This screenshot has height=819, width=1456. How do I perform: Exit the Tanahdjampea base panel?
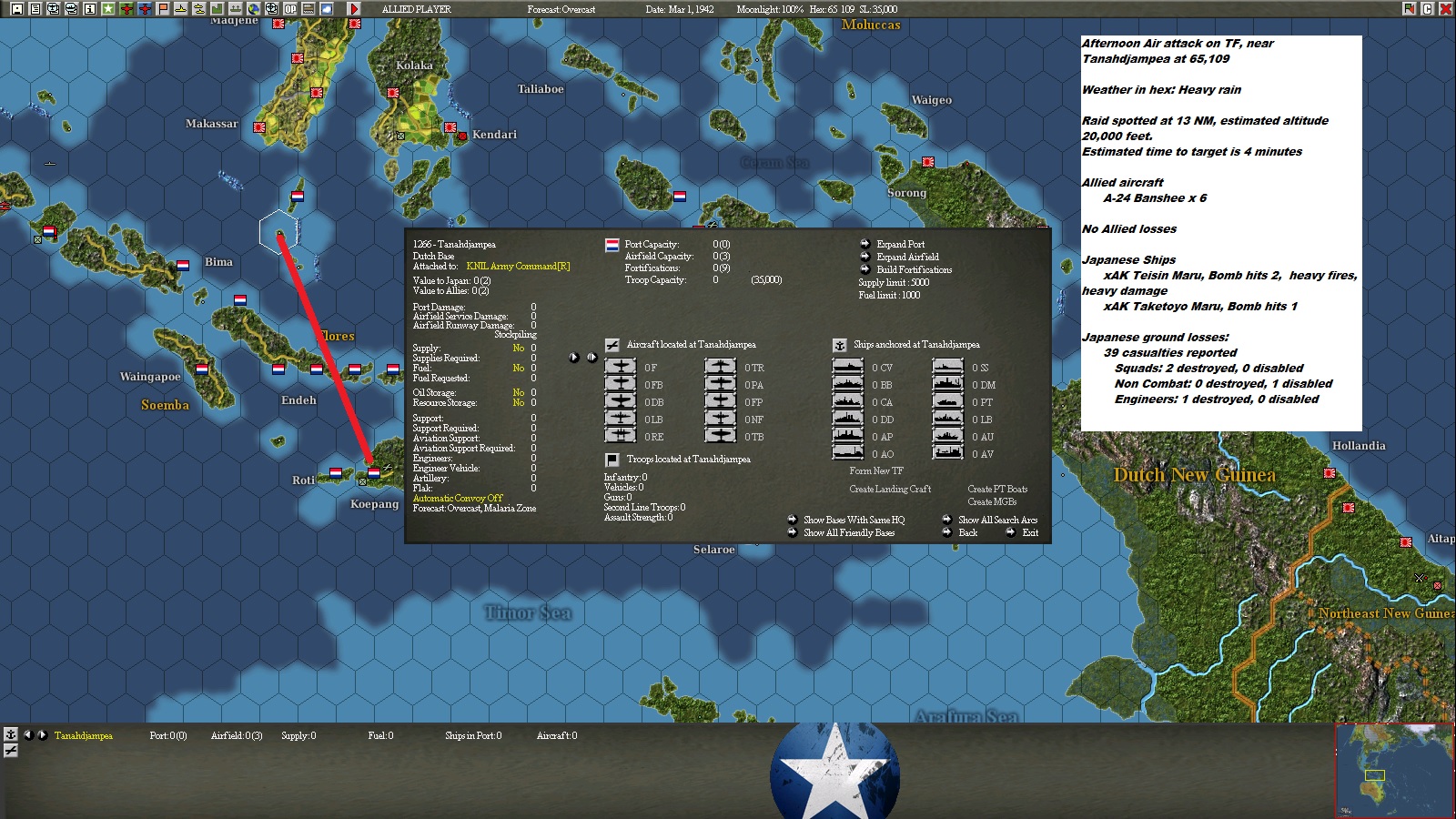[x=1023, y=532]
